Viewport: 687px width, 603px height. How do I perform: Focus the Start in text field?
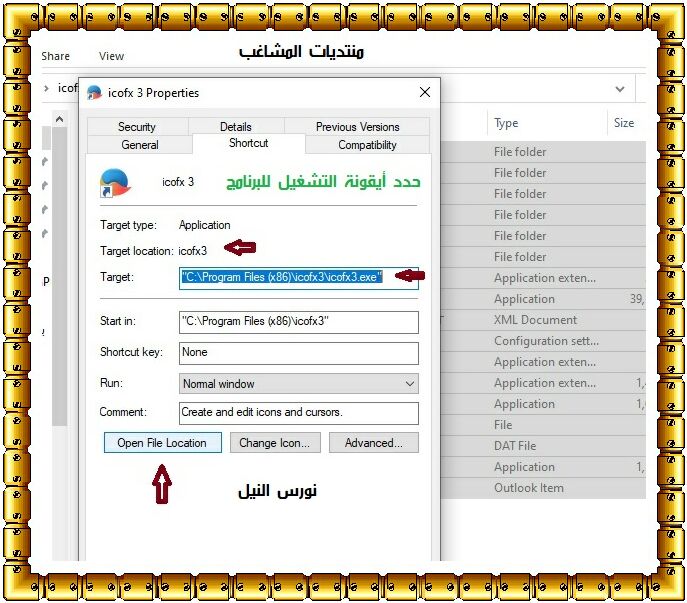[298, 322]
